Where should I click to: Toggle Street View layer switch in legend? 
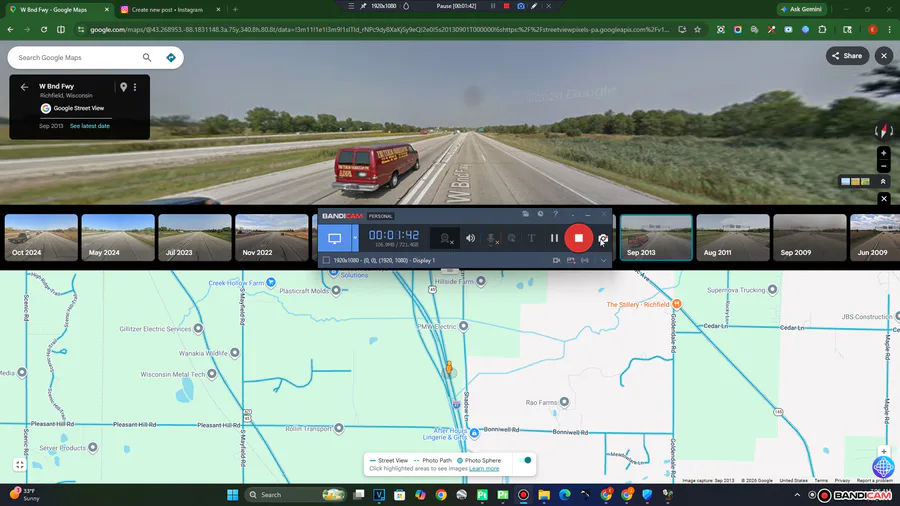524,460
